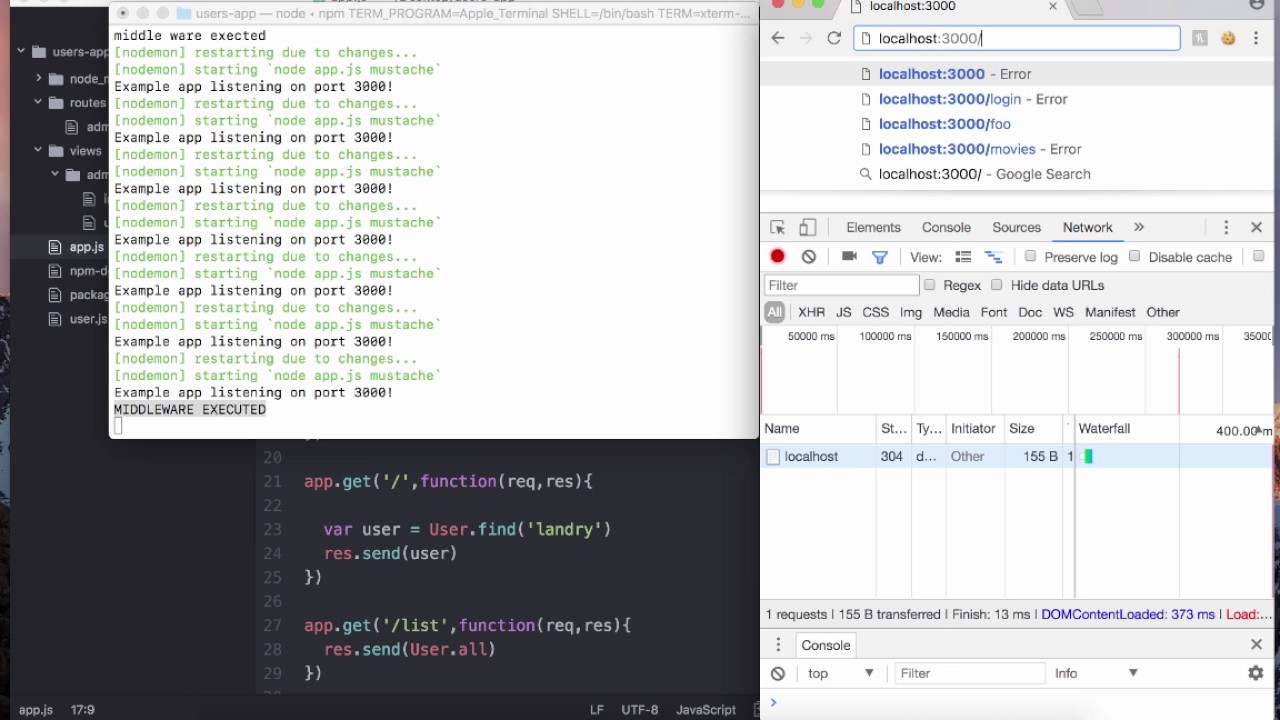
Task: Check Hide data URLs
Action: [x=997, y=285]
